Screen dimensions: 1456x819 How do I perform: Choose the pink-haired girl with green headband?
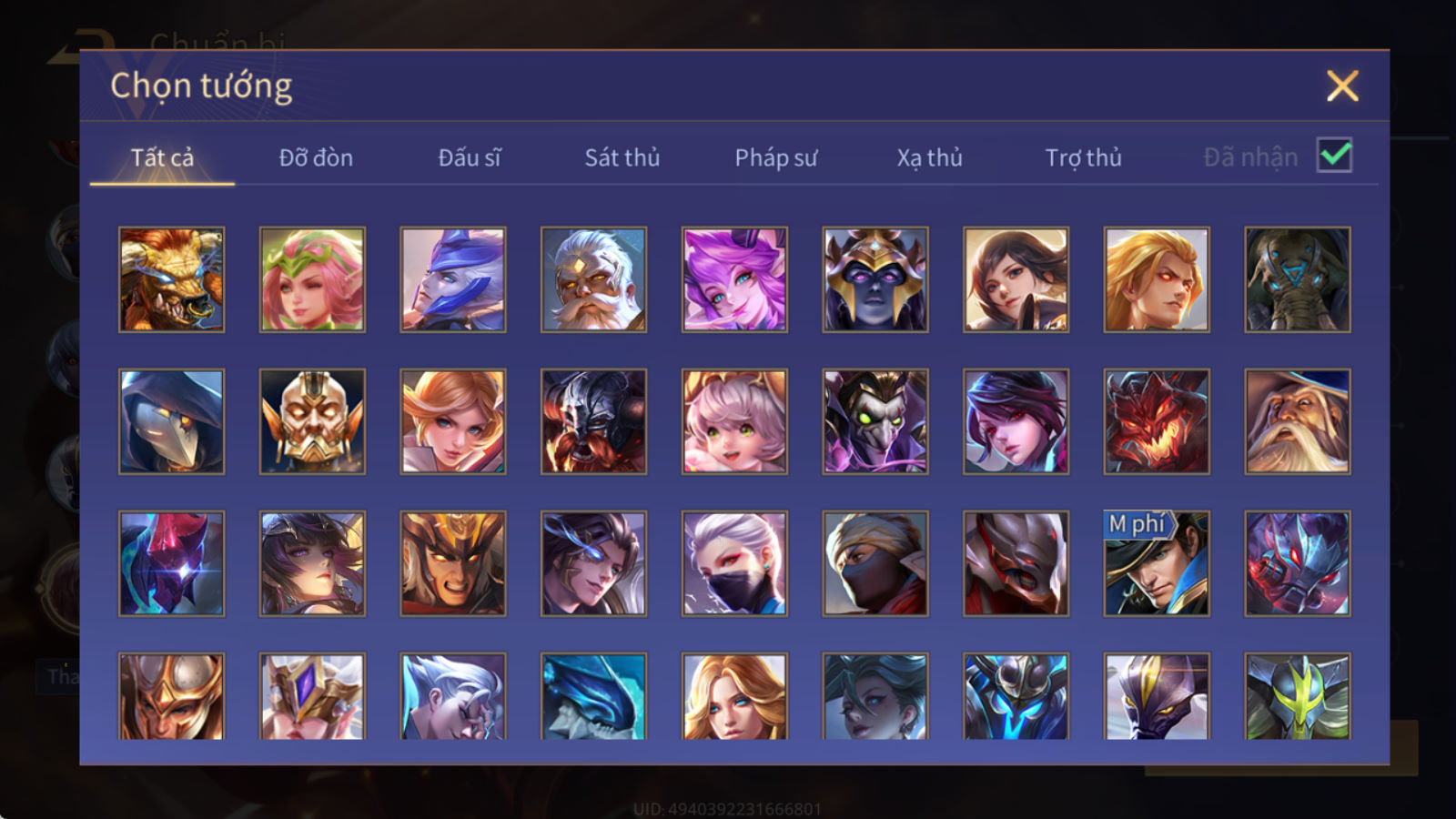tap(312, 279)
